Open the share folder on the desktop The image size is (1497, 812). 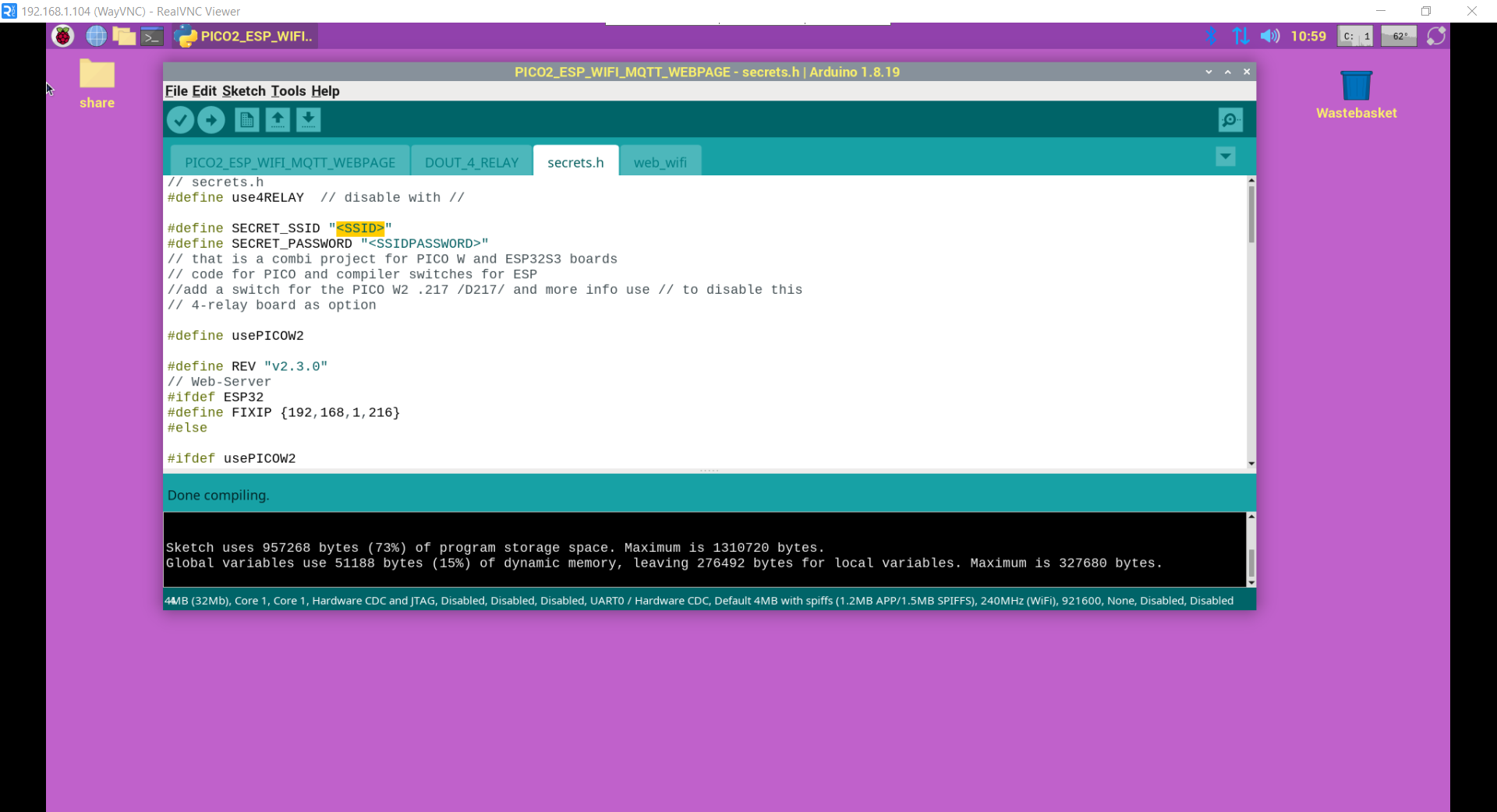[x=97, y=84]
